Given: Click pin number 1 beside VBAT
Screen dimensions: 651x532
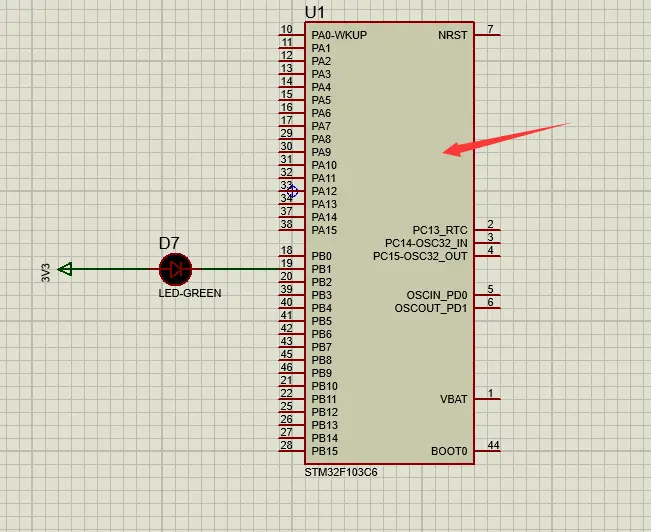Looking at the screenshot, I should [x=490, y=393].
